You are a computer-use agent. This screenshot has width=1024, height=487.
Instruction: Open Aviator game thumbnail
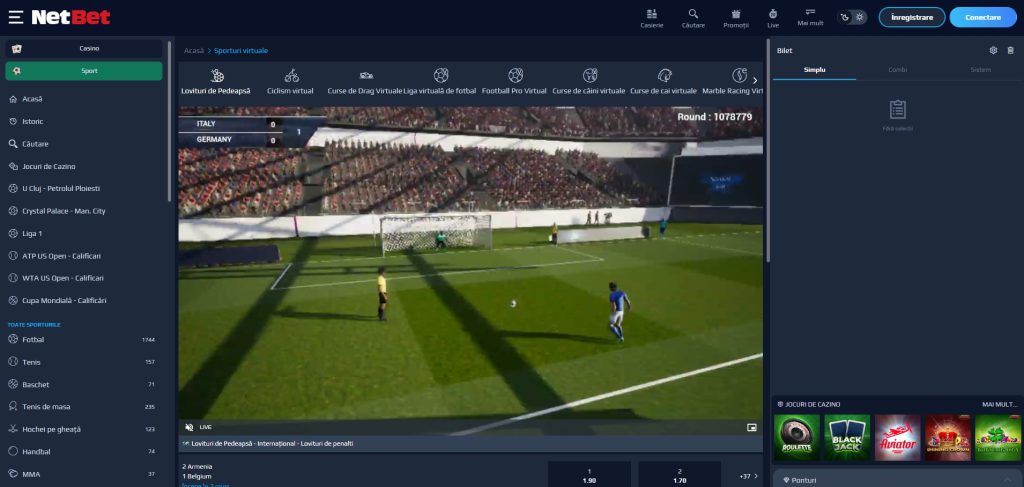[x=897, y=437]
